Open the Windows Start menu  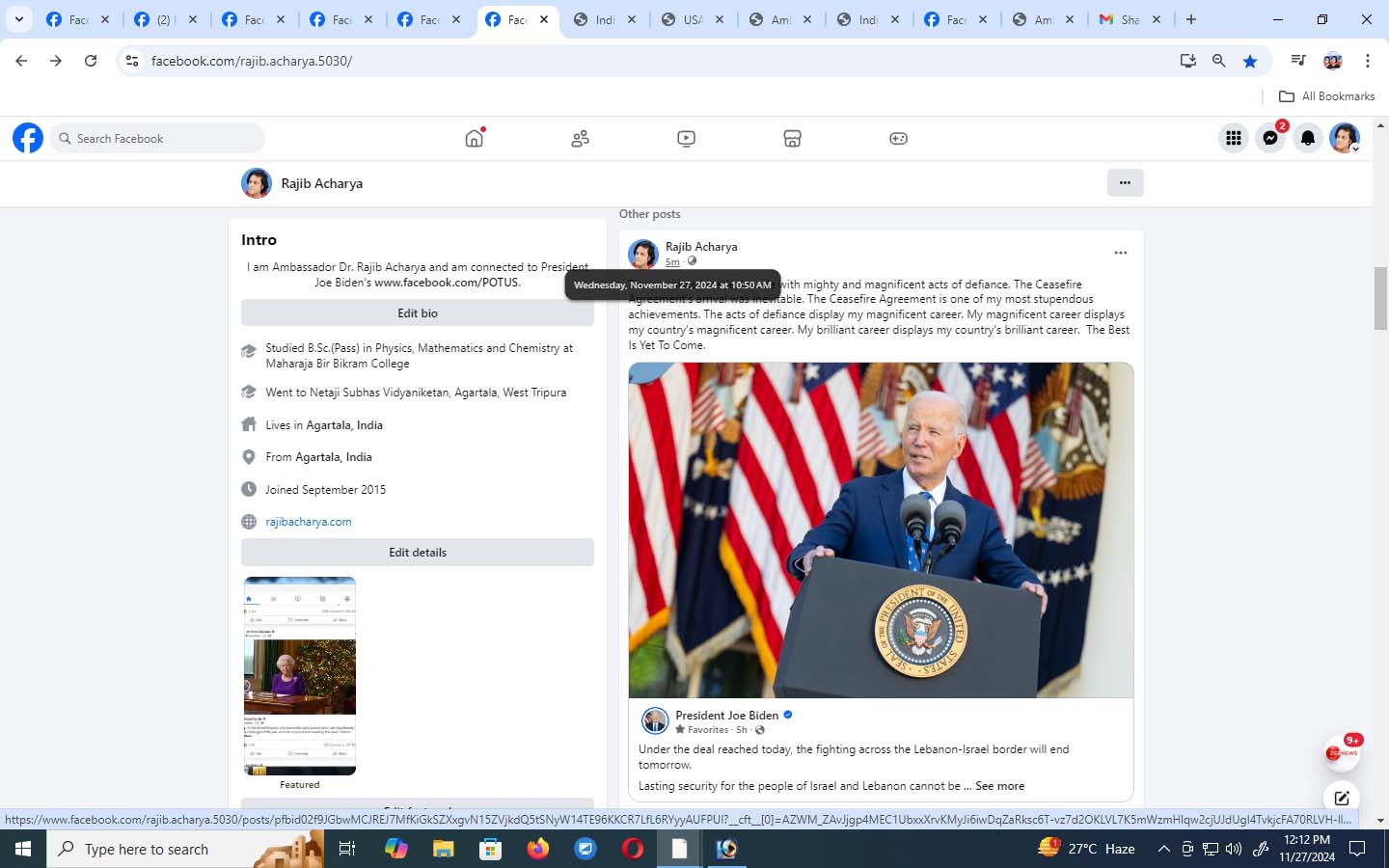23,849
